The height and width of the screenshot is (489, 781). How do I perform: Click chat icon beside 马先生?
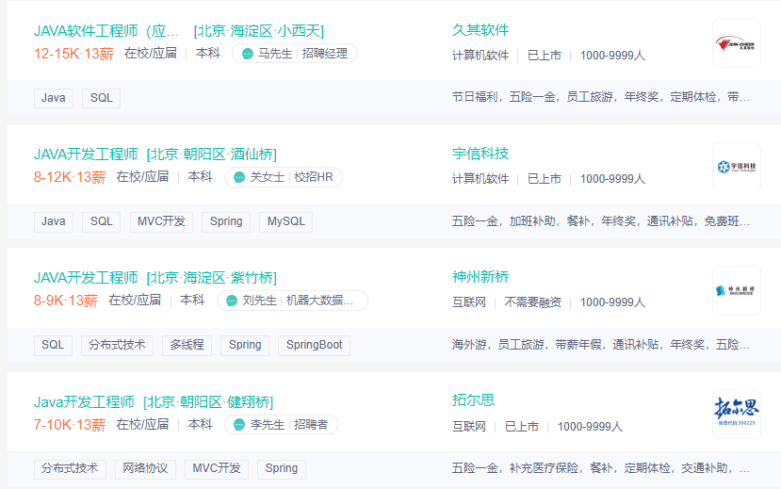coord(248,54)
